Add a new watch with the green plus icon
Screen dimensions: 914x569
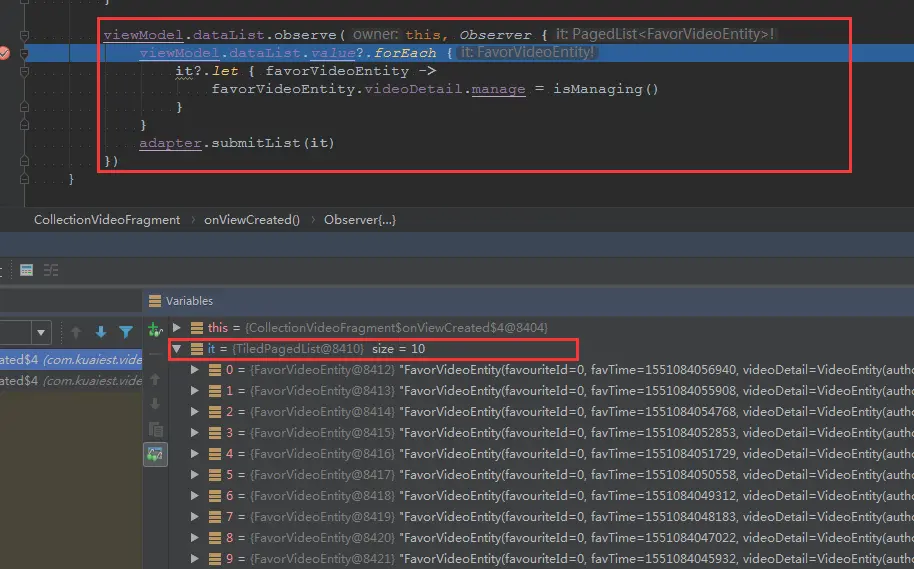coord(155,330)
